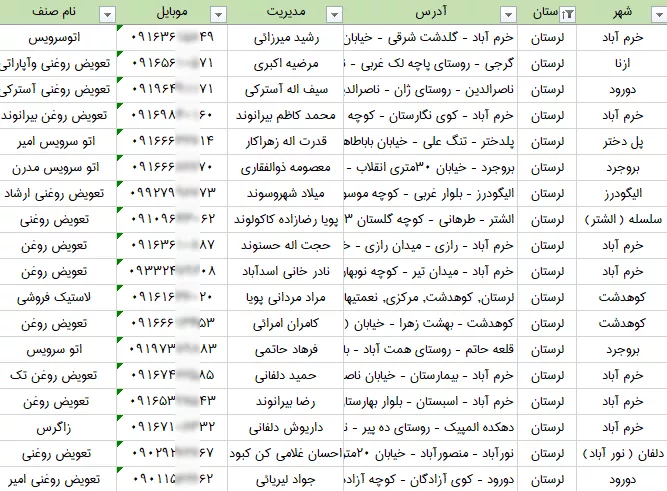
Task: Select the city cell پل دختر
Action: pyautogui.click(x=622, y=142)
